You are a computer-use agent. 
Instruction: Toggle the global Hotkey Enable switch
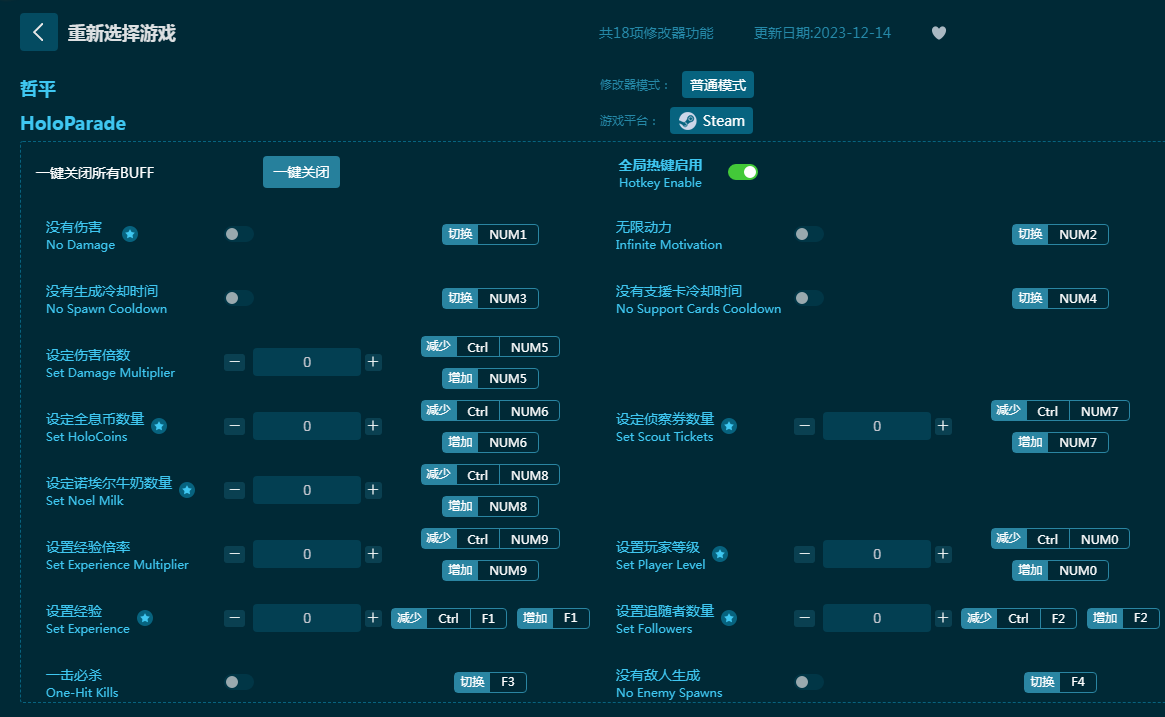(742, 172)
